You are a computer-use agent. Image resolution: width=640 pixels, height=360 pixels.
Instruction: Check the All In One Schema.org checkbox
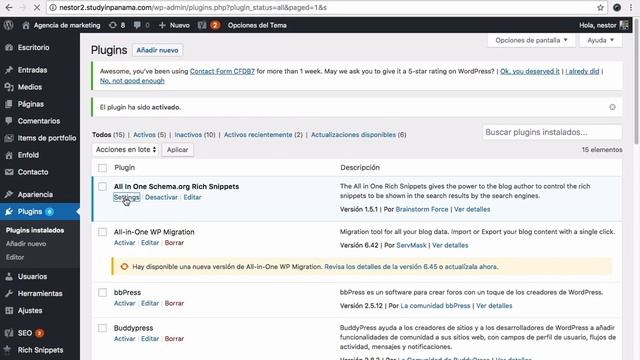(102, 187)
